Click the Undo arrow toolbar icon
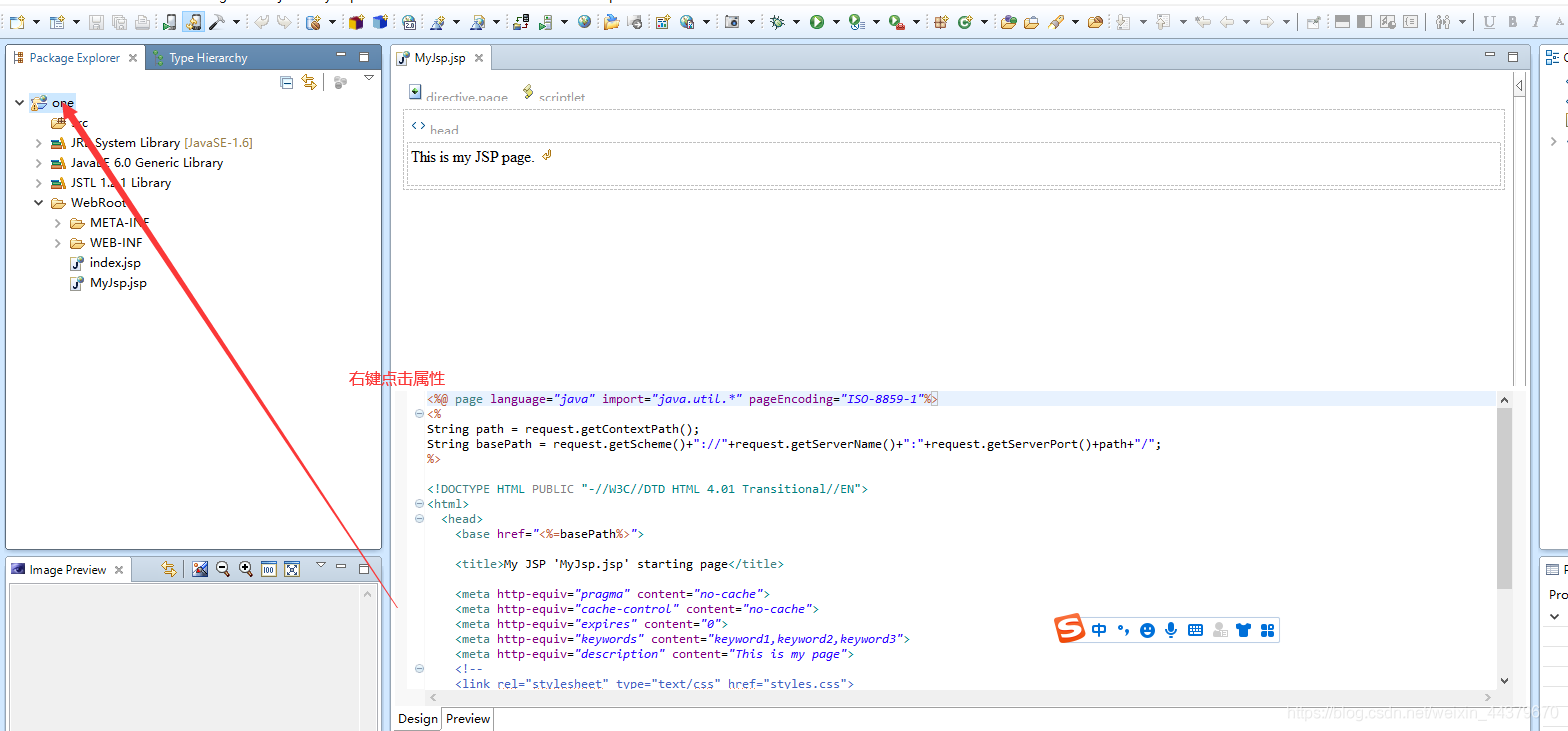The width and height of the screenshot is (1568, 731). [x=262, y=22]
